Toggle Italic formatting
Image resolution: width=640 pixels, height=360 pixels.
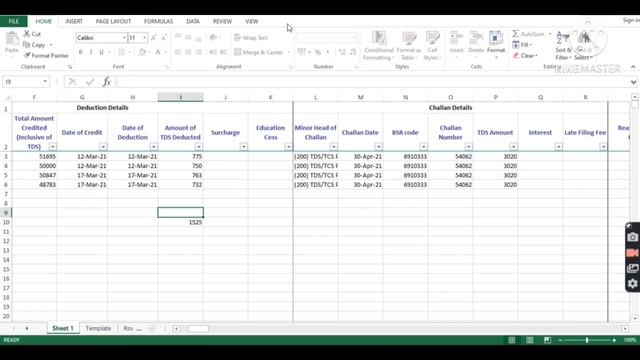coord(91,52)
